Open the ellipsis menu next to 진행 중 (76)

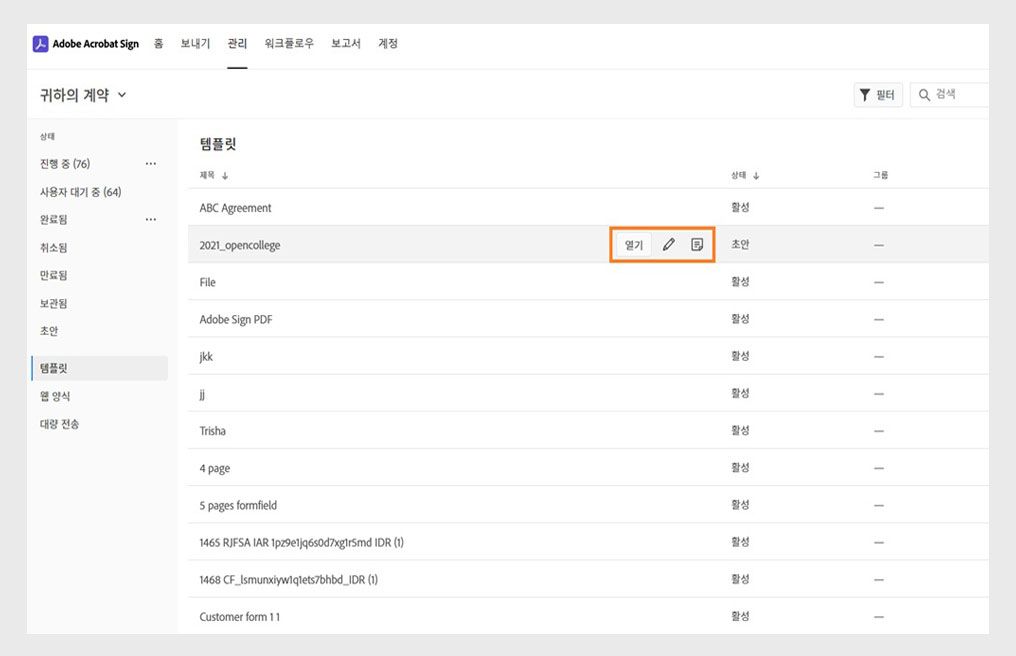click(x=152, y=163)
